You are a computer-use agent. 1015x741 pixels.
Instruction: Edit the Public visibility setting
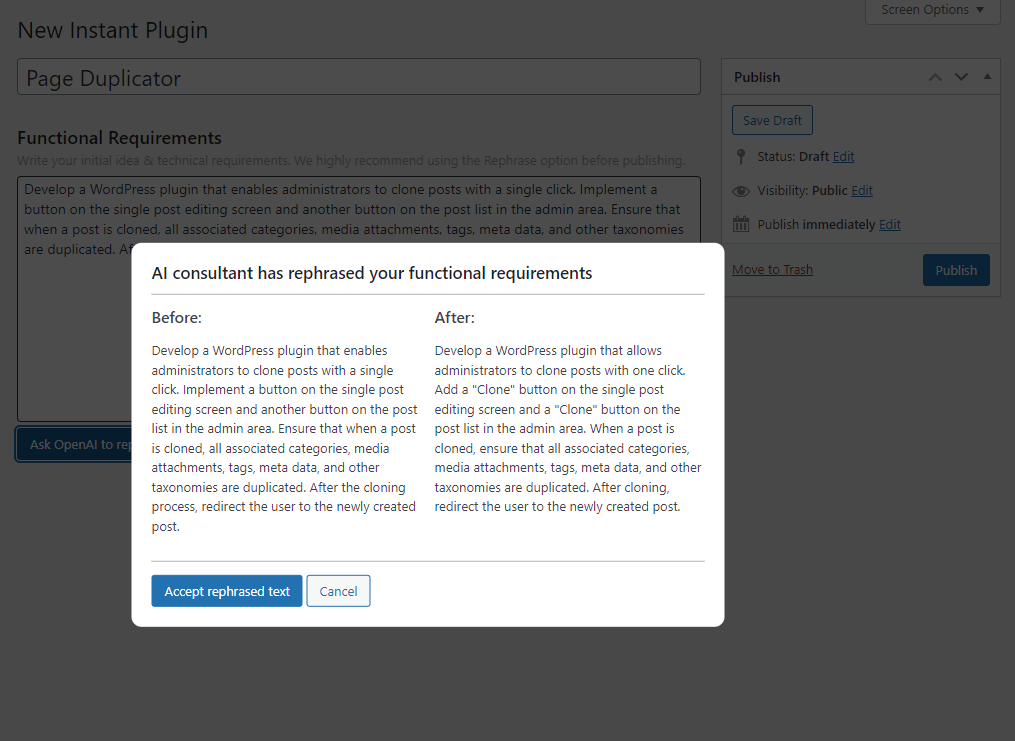[862, 190]
